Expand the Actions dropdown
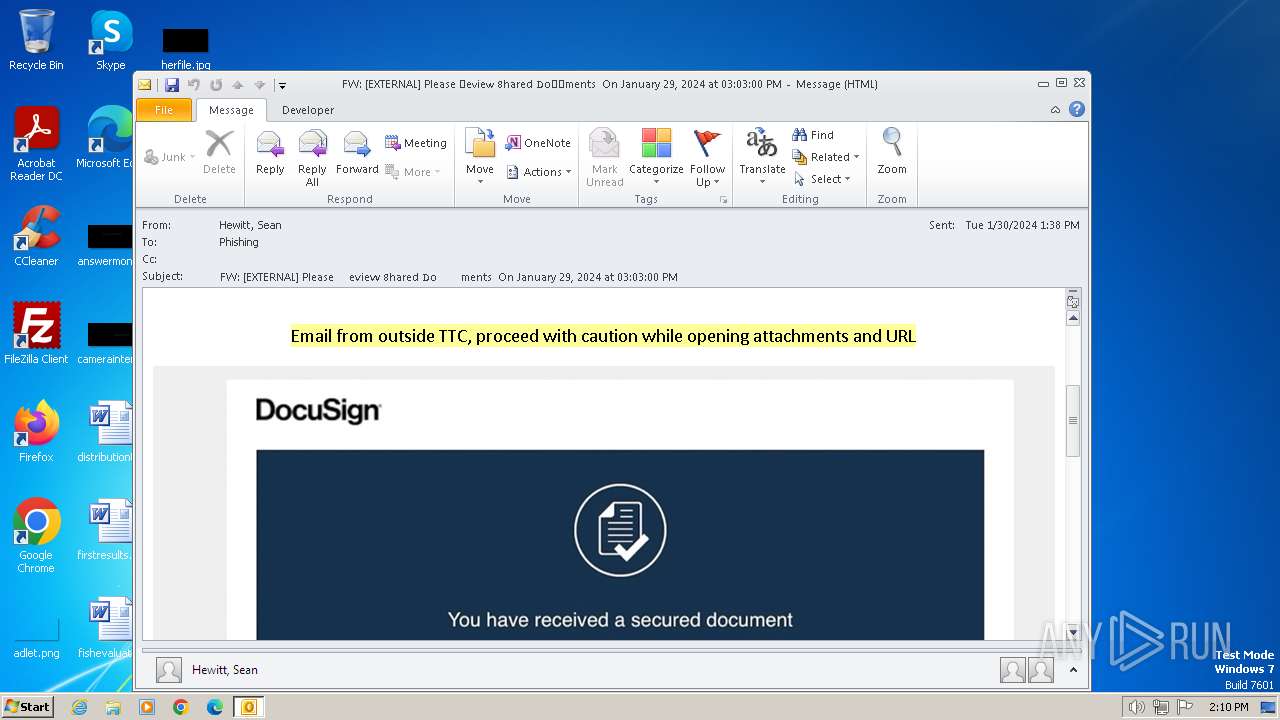The image size is (1280, 720). pyautogui.click(x=539, y=172)
